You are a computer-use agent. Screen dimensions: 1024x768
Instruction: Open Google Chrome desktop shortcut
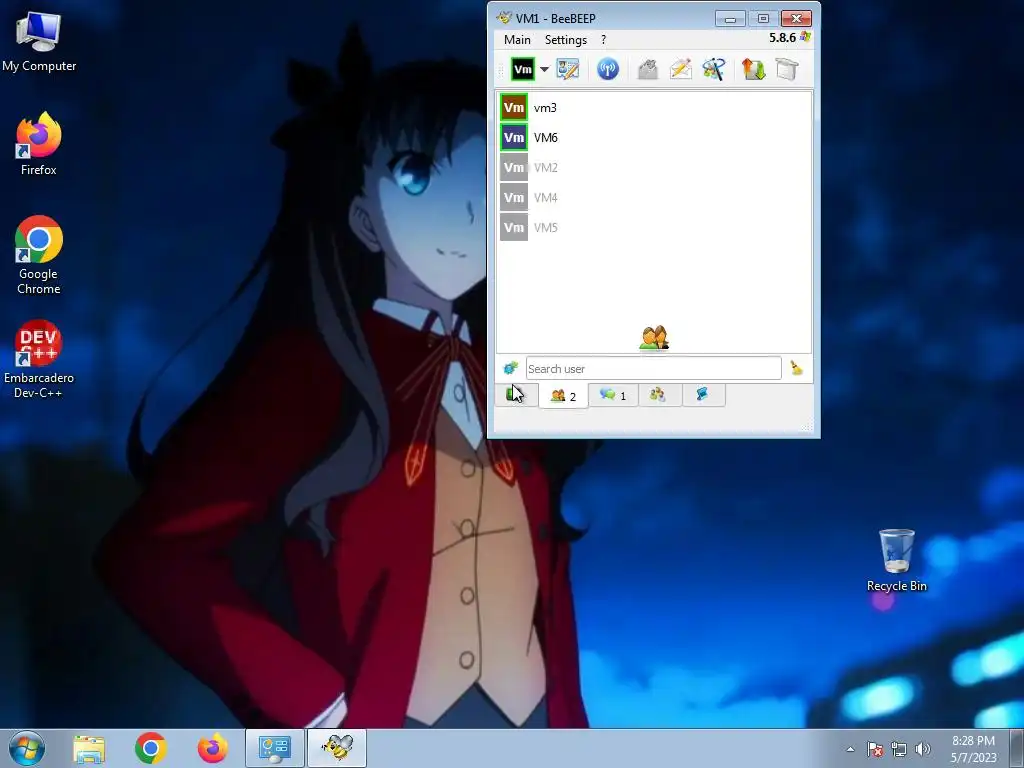coord(39,255)
